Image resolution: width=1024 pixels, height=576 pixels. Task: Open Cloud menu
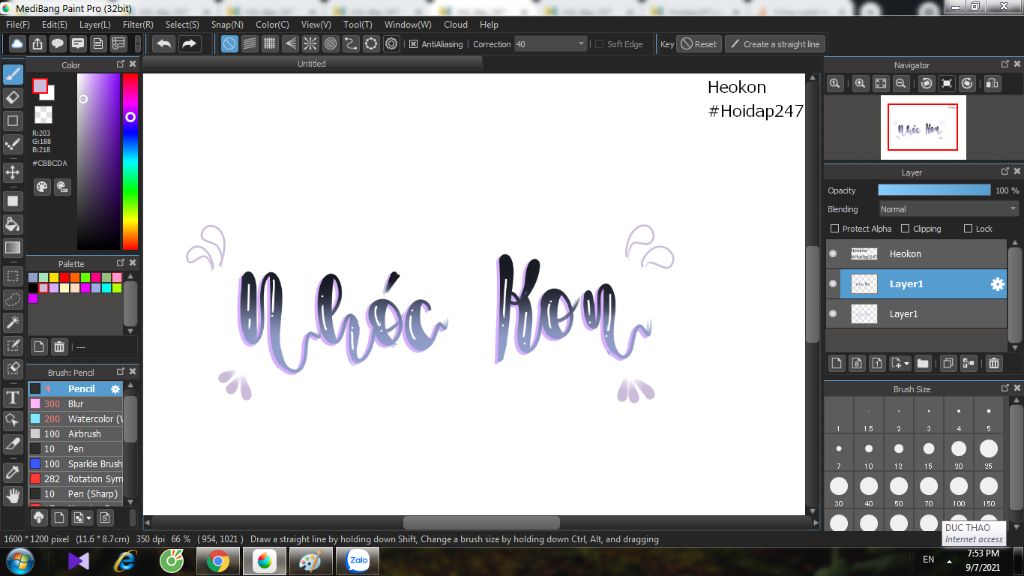[455, 24]
